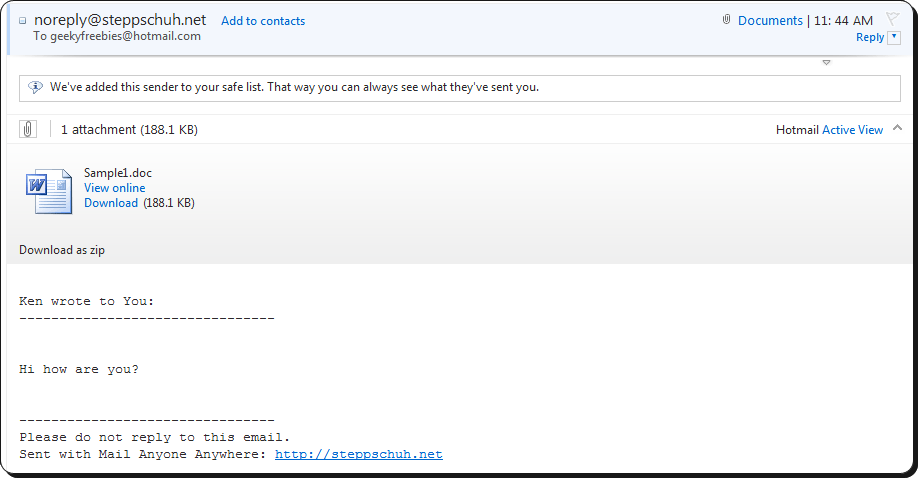This screenshot has width=918, height=478.
Task: Open the Reply options dropdown arrow
Action: click(894, 37)
